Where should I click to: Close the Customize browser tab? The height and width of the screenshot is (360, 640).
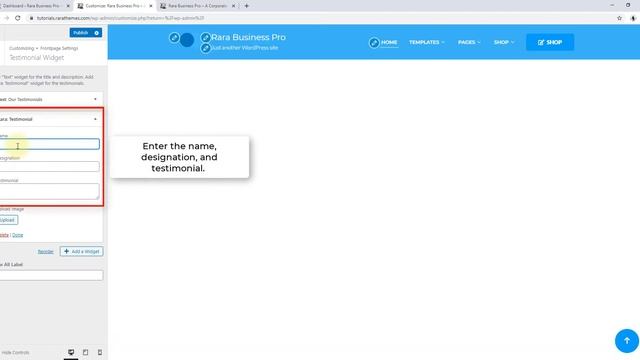pos(151,6)
